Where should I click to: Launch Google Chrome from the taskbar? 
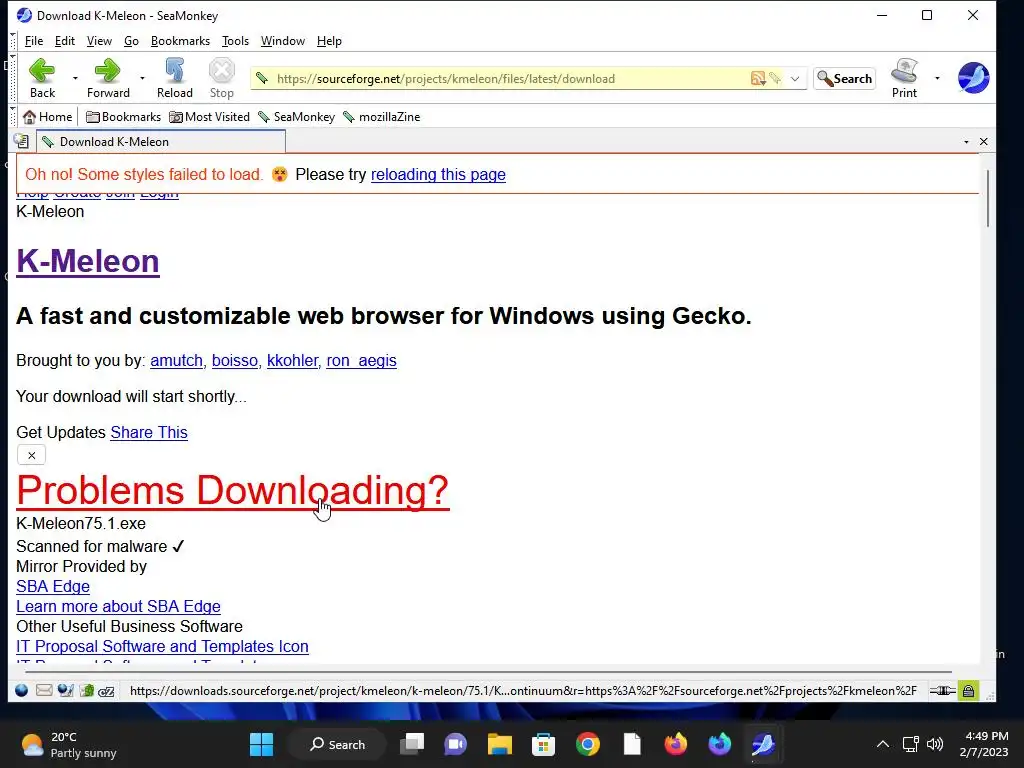[x=588, y=744]
